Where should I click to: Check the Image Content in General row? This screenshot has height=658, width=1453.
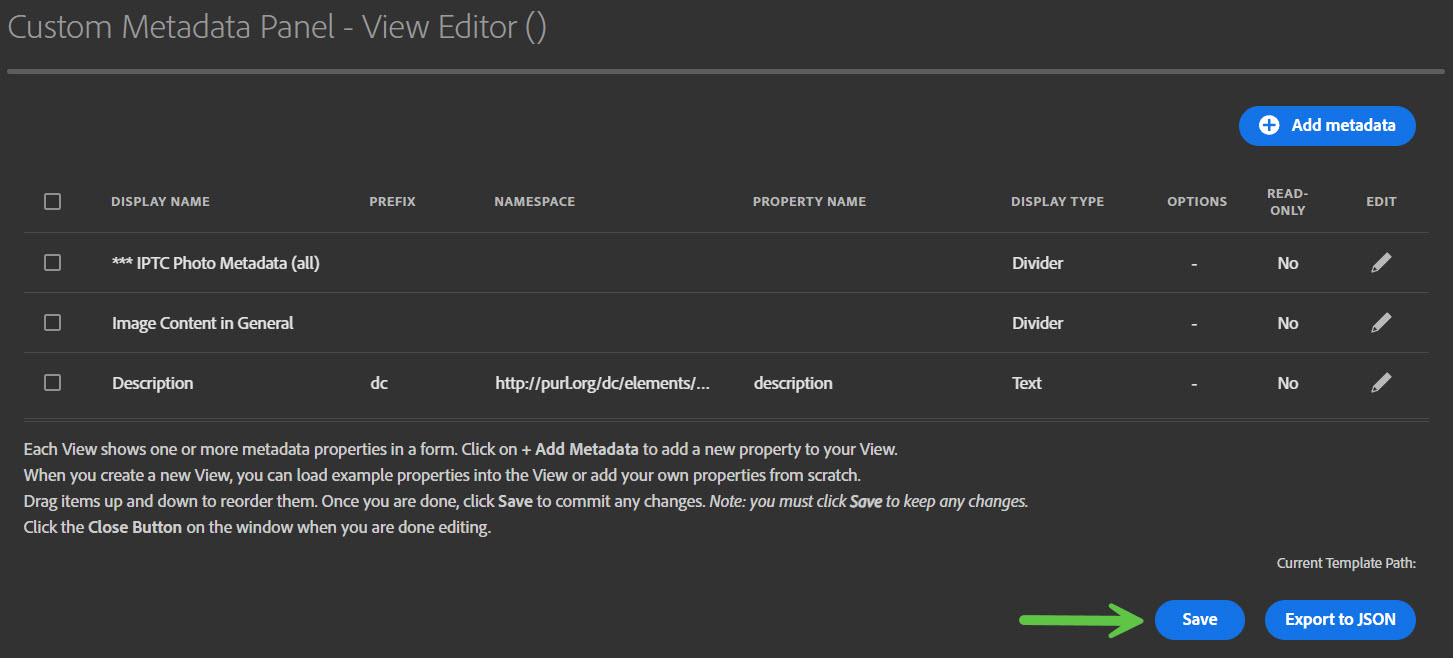pyautogui.click(x=53, y=323)
